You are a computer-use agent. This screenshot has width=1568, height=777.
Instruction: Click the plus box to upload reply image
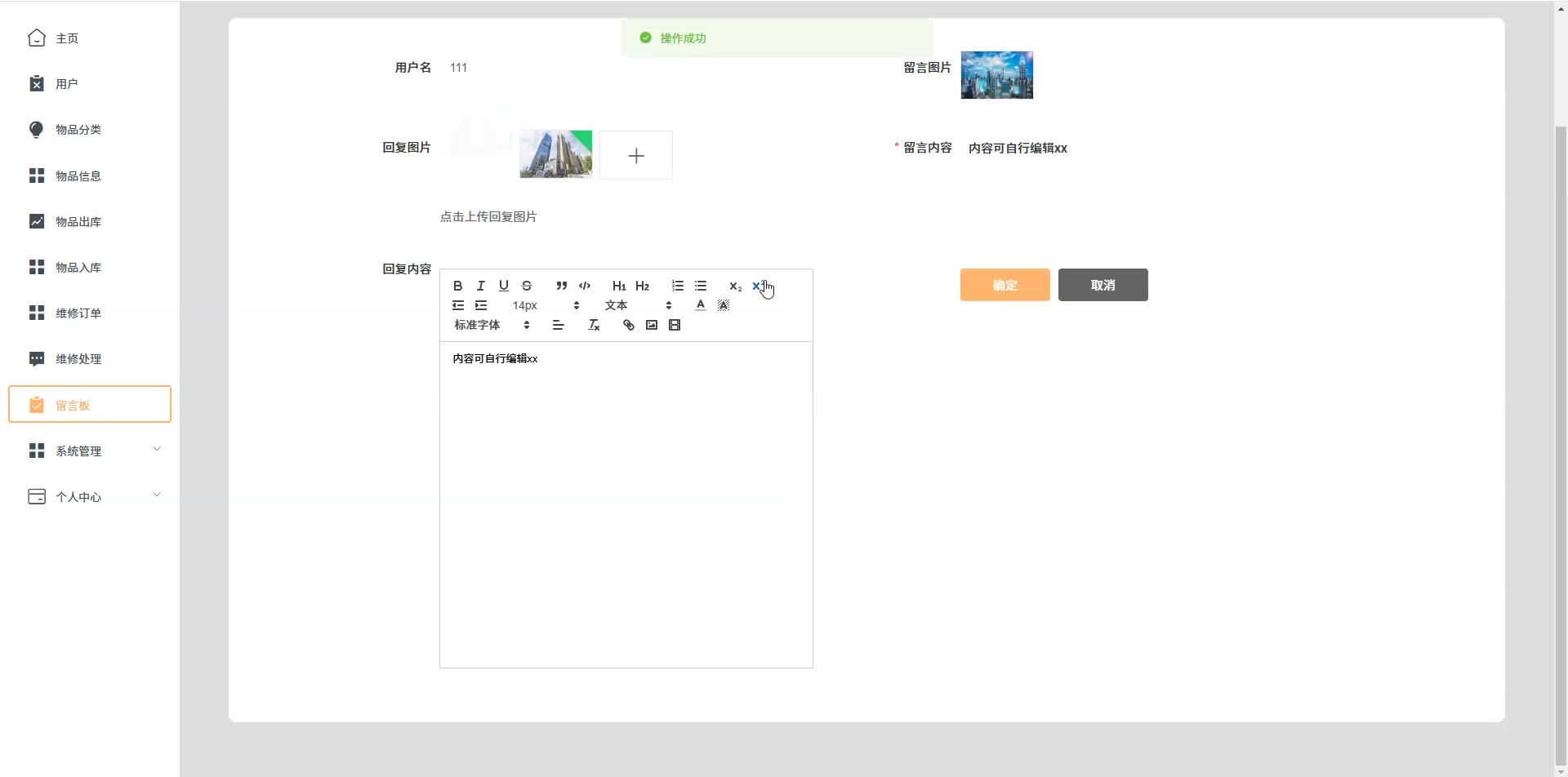(x=636, y=155)
